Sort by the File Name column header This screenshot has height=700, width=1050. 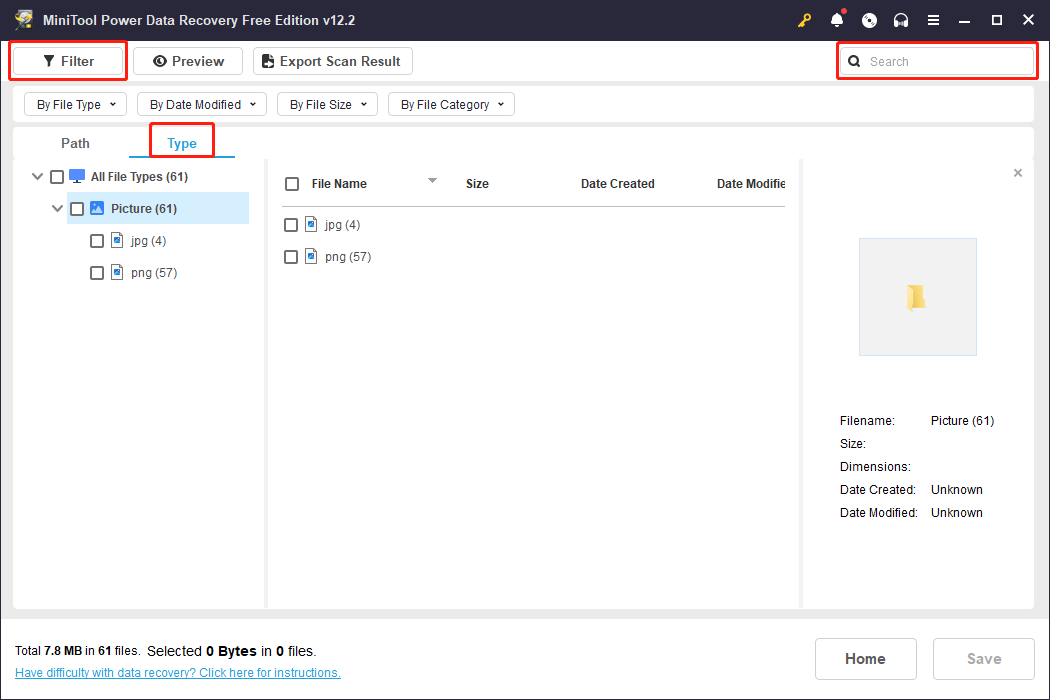(339, 184)
